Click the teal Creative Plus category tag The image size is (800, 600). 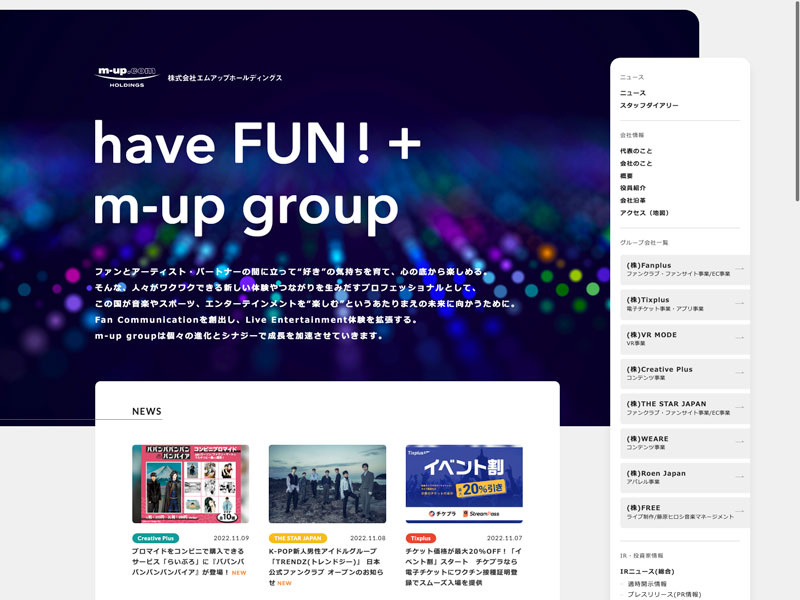155,538
